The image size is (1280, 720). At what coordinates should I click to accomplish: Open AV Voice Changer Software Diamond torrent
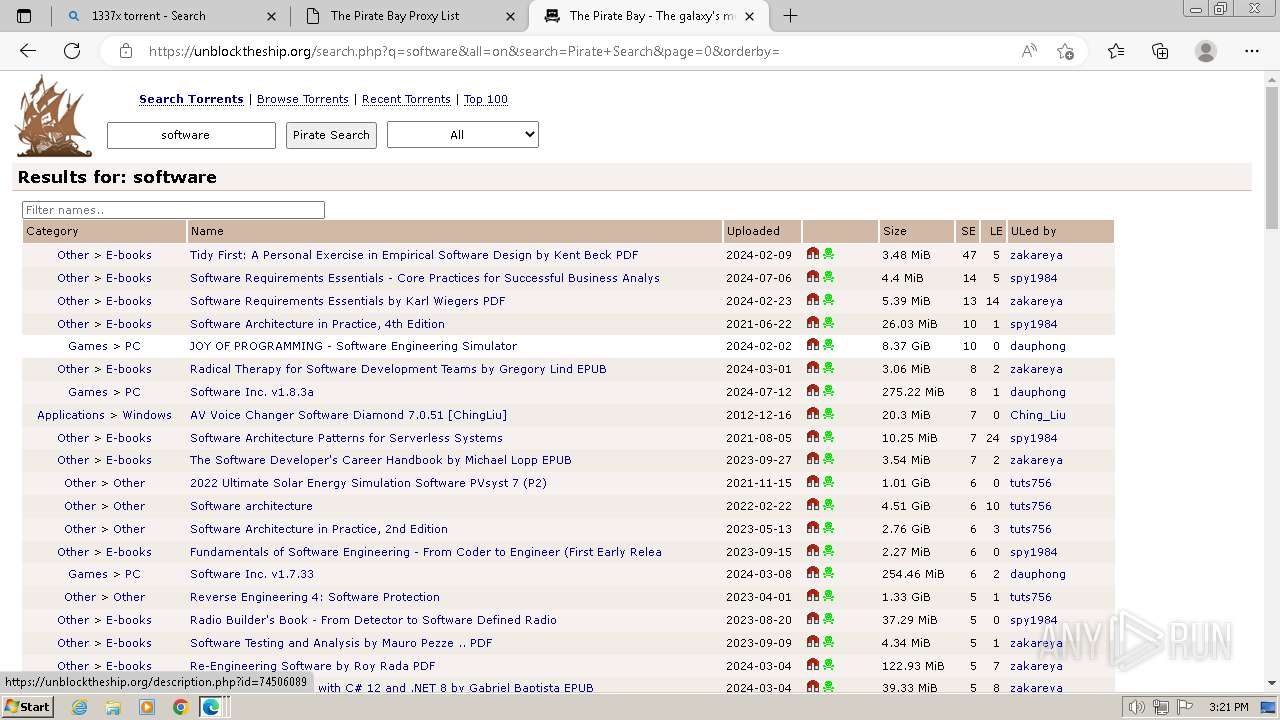348,415
